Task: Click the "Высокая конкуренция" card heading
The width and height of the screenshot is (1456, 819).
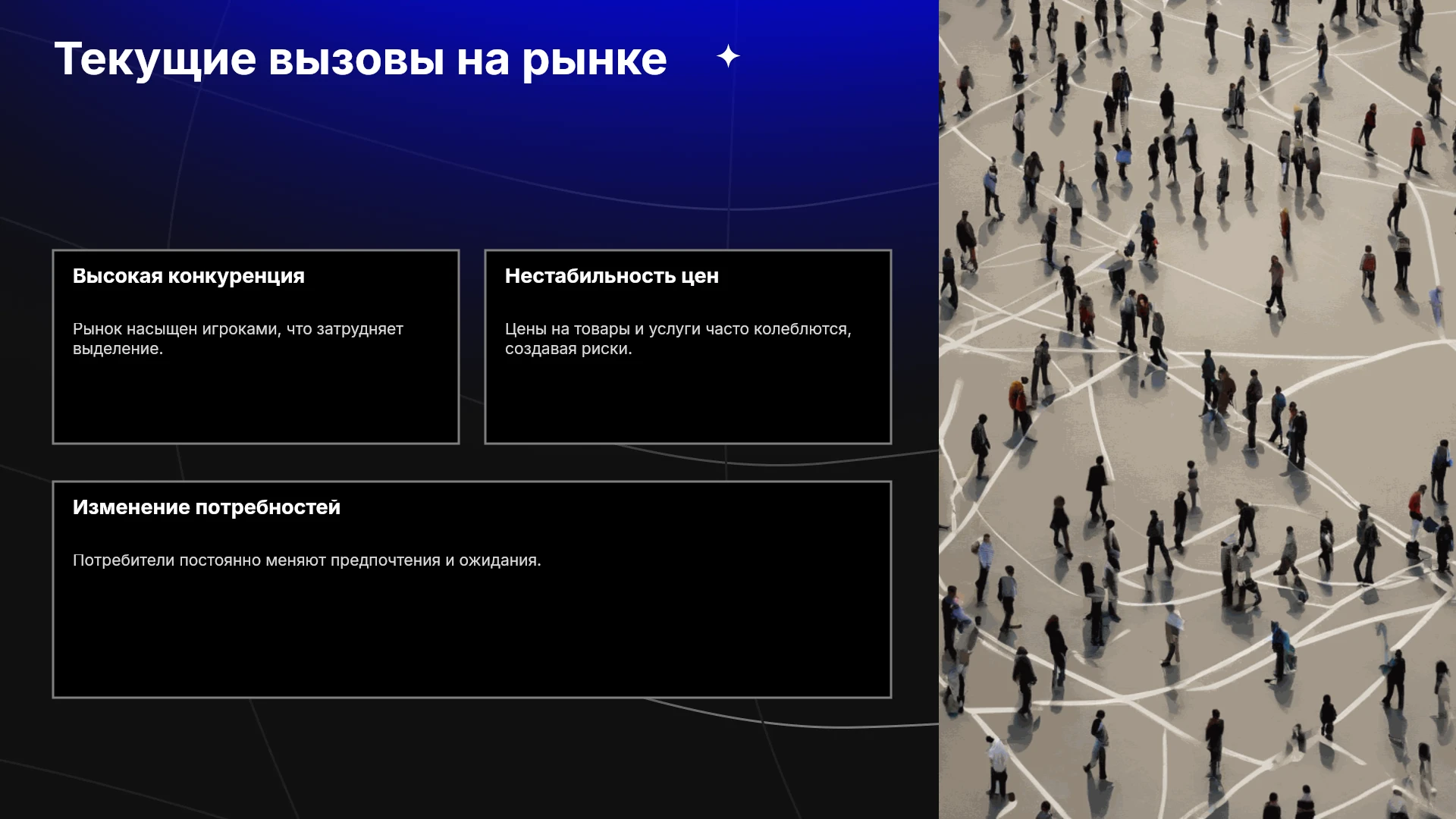Action: (189, 276)
